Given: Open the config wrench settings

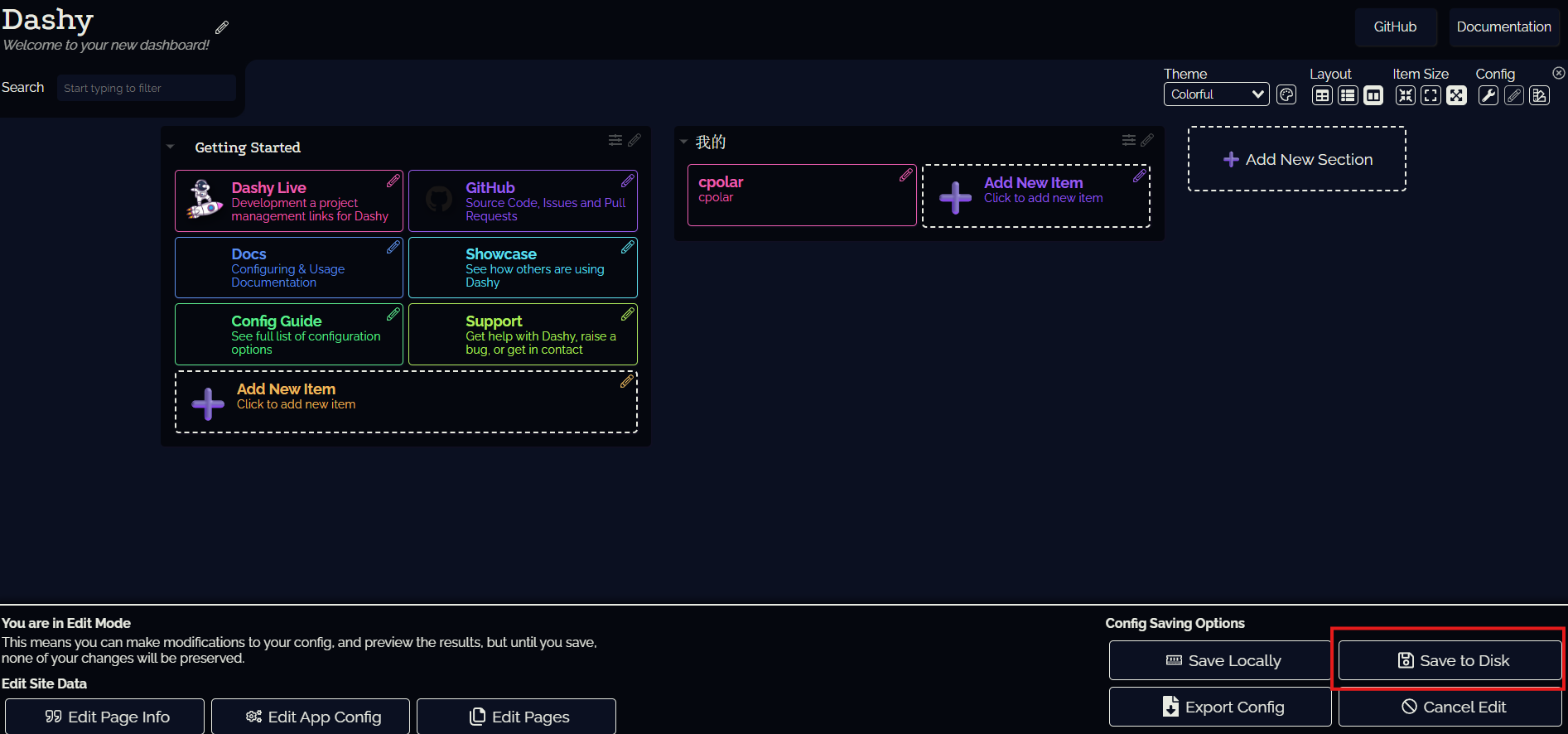Looking at the screenshot, I should click(x=1488, y=95).
